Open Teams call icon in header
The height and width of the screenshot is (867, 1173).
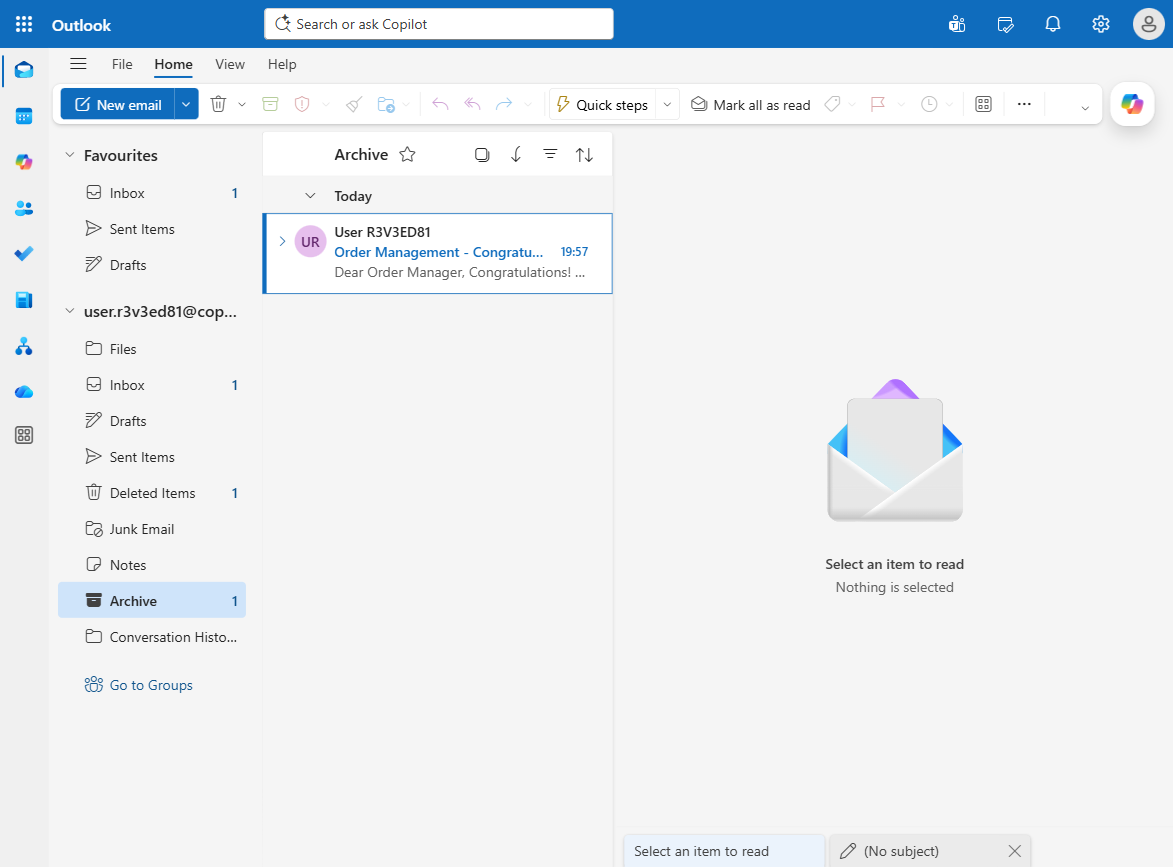pyautogui.click(x=957, y=25)
